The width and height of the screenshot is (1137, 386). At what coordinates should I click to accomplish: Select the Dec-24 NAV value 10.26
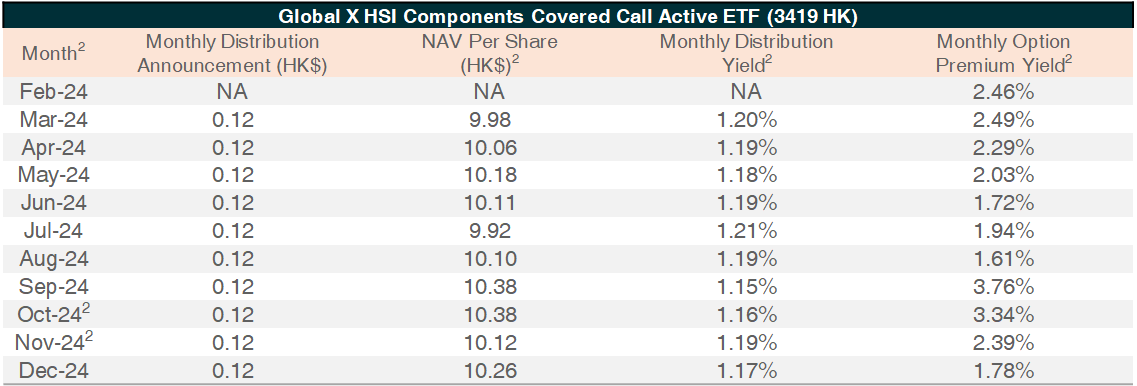(487, 371)
